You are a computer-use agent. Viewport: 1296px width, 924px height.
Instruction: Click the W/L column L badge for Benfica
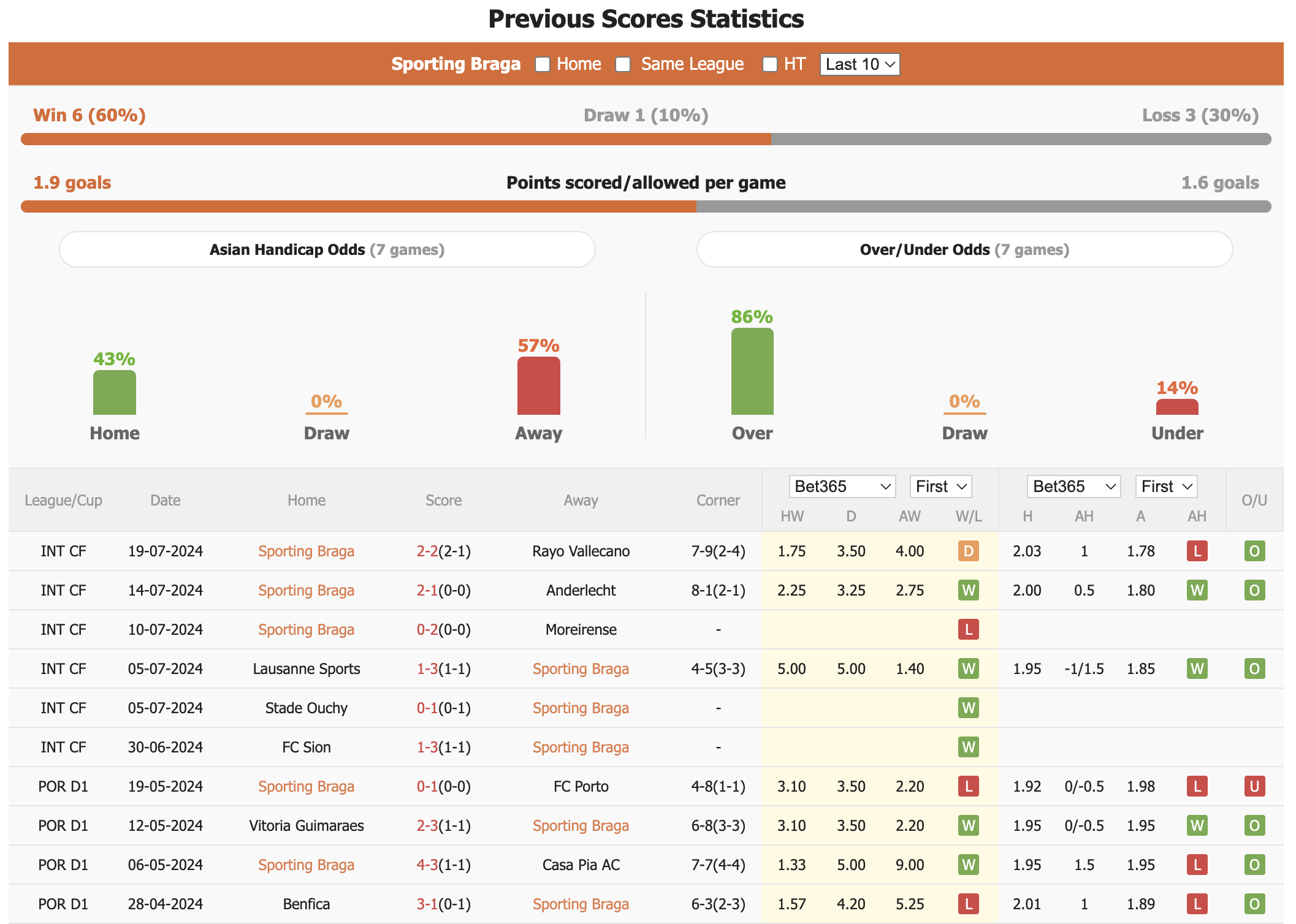tap(969, 904)
